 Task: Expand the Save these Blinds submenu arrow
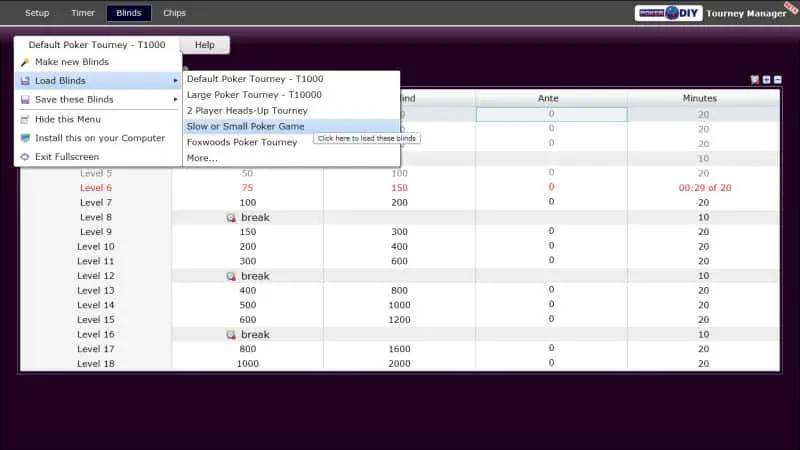(x=175, y=99)
